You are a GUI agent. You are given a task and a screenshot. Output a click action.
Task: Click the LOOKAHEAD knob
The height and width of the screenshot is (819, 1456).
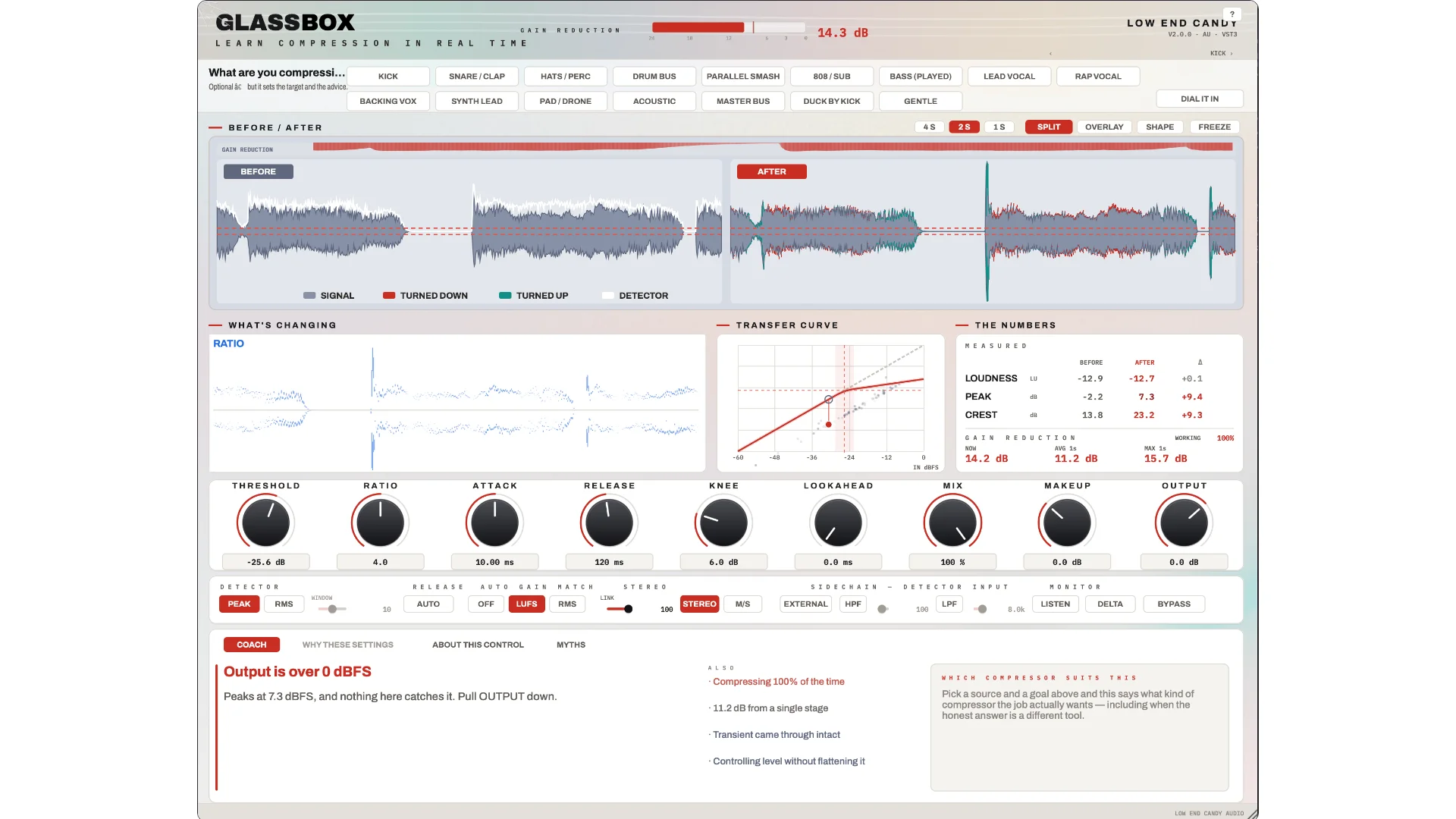pyautogui.click(x=839, y=522)
